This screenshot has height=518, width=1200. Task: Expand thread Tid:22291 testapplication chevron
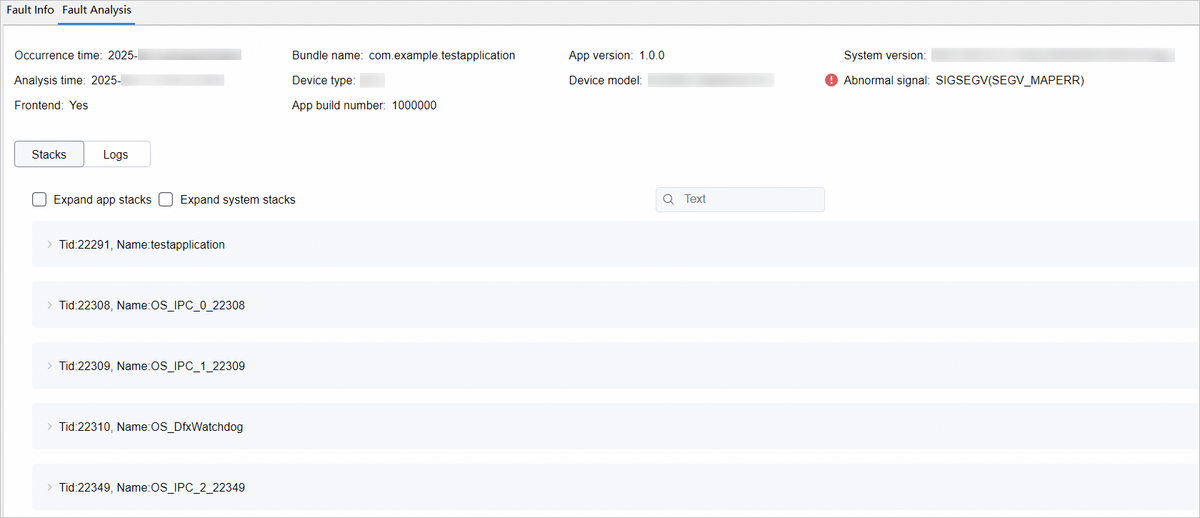click(49, 244)
